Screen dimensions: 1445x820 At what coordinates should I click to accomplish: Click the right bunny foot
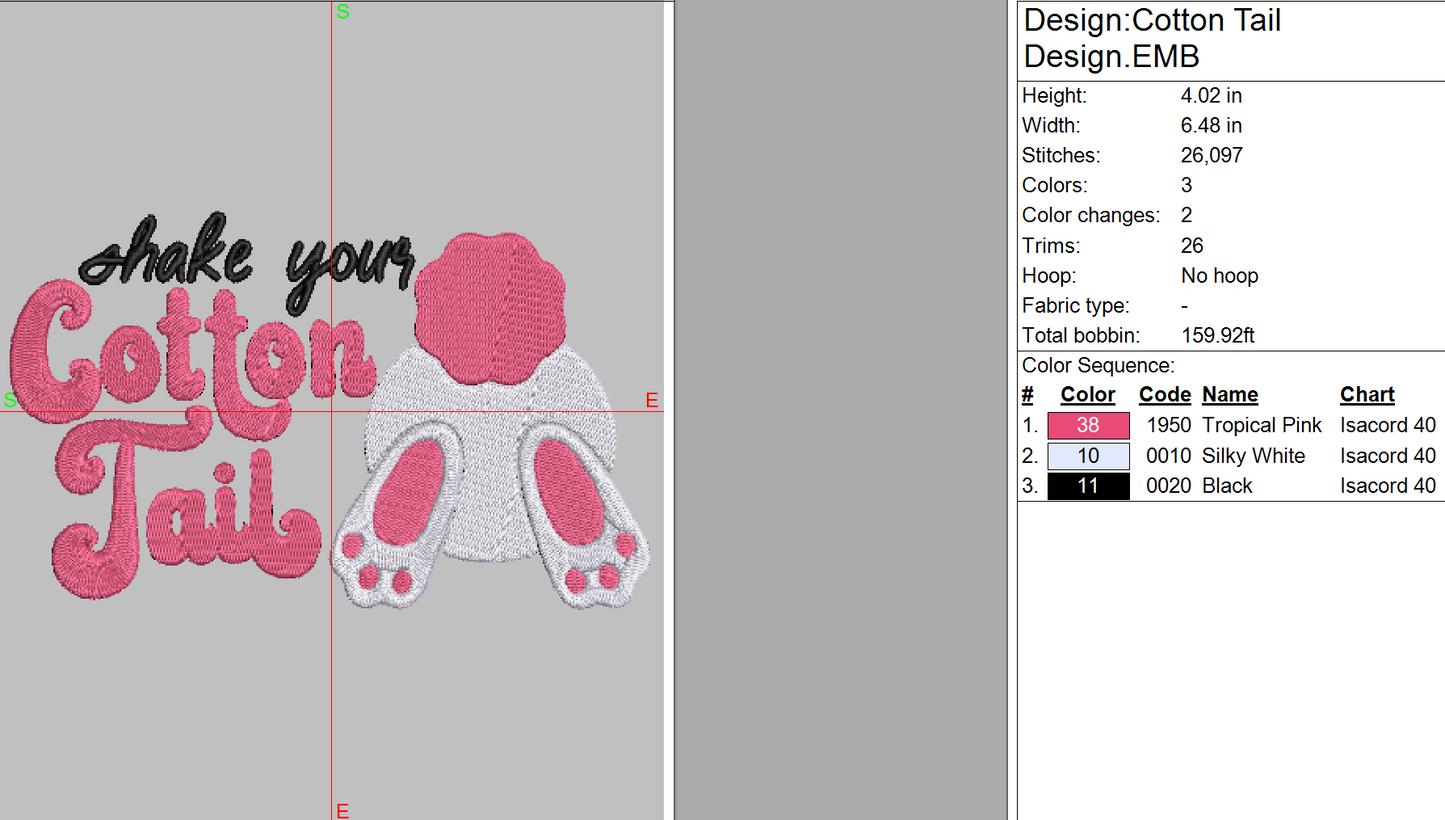point(586,514)
